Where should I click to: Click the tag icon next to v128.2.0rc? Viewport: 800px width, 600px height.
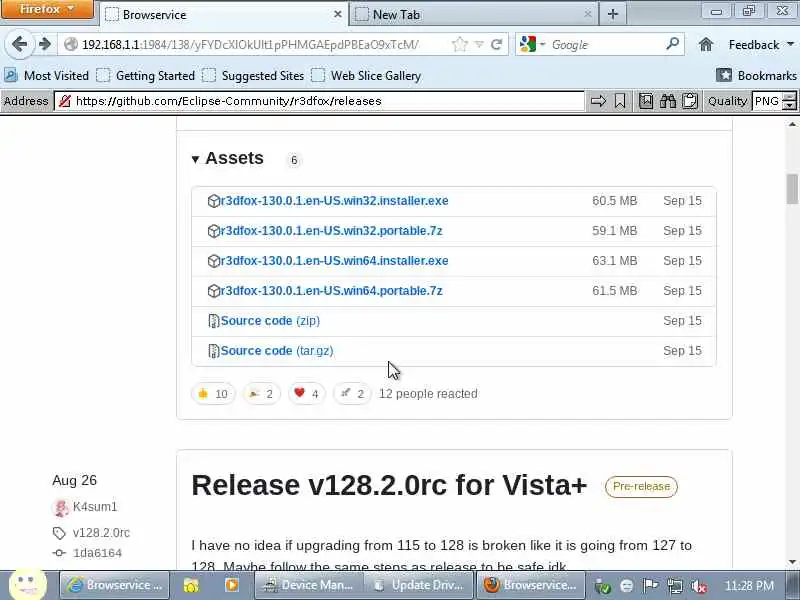click(x=59, y=533)
